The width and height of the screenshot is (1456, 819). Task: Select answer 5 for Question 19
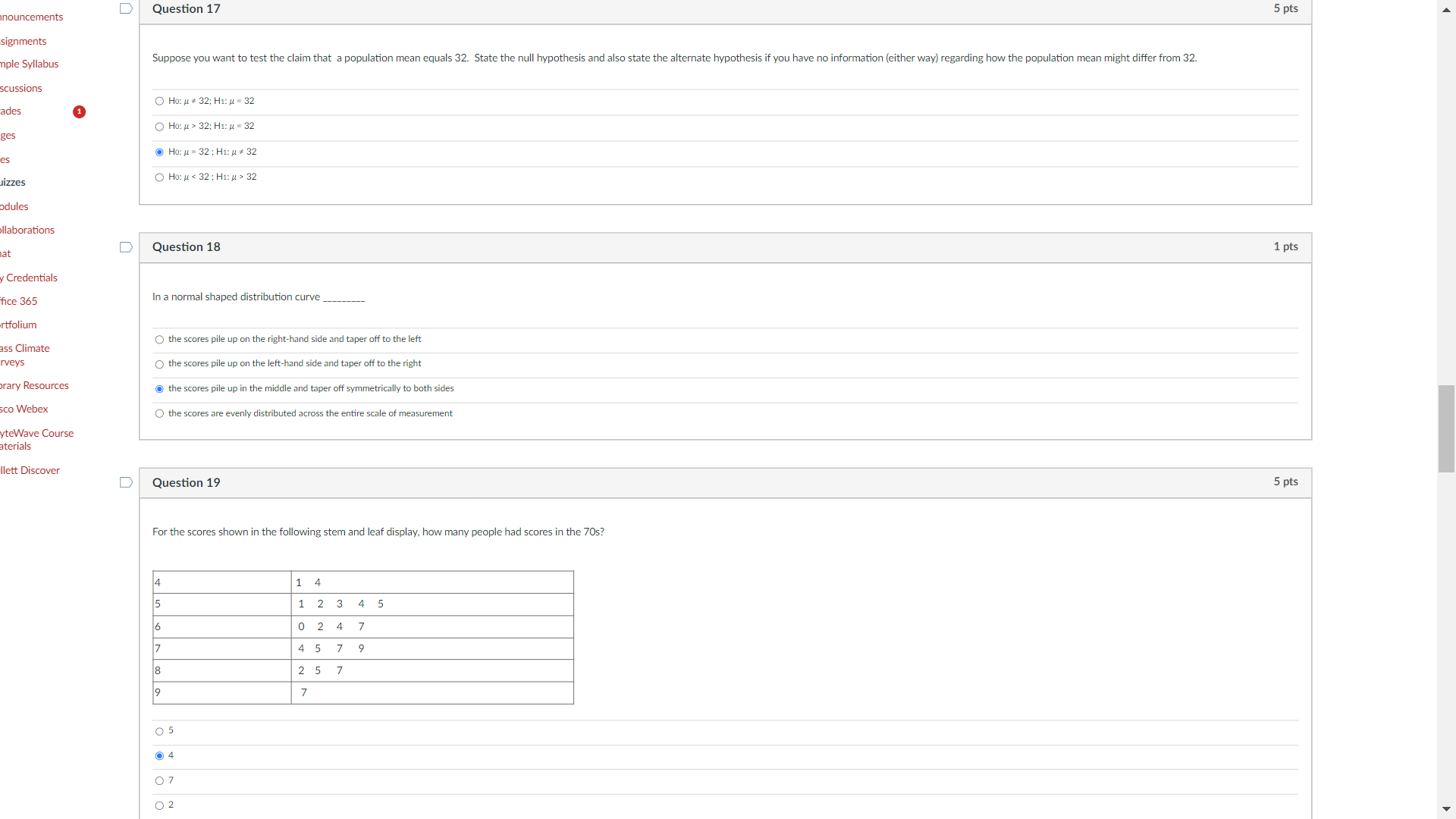coord(159,732)
